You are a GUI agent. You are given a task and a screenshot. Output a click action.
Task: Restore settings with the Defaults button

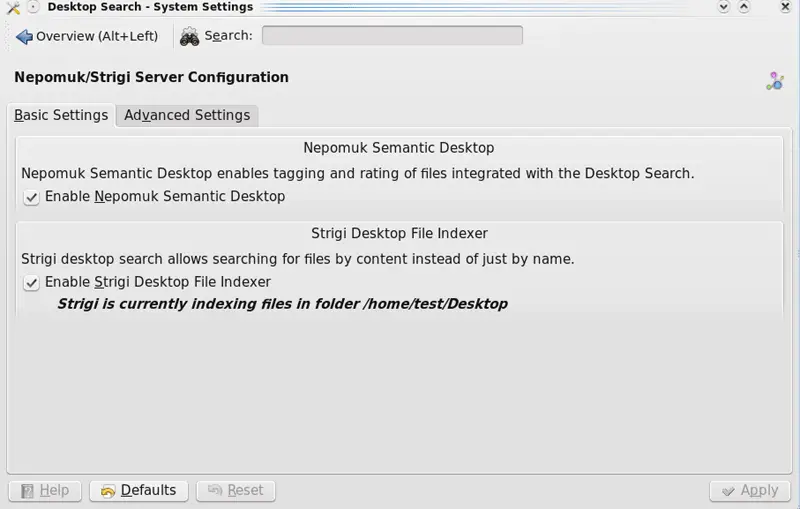[x=139, y=491]
